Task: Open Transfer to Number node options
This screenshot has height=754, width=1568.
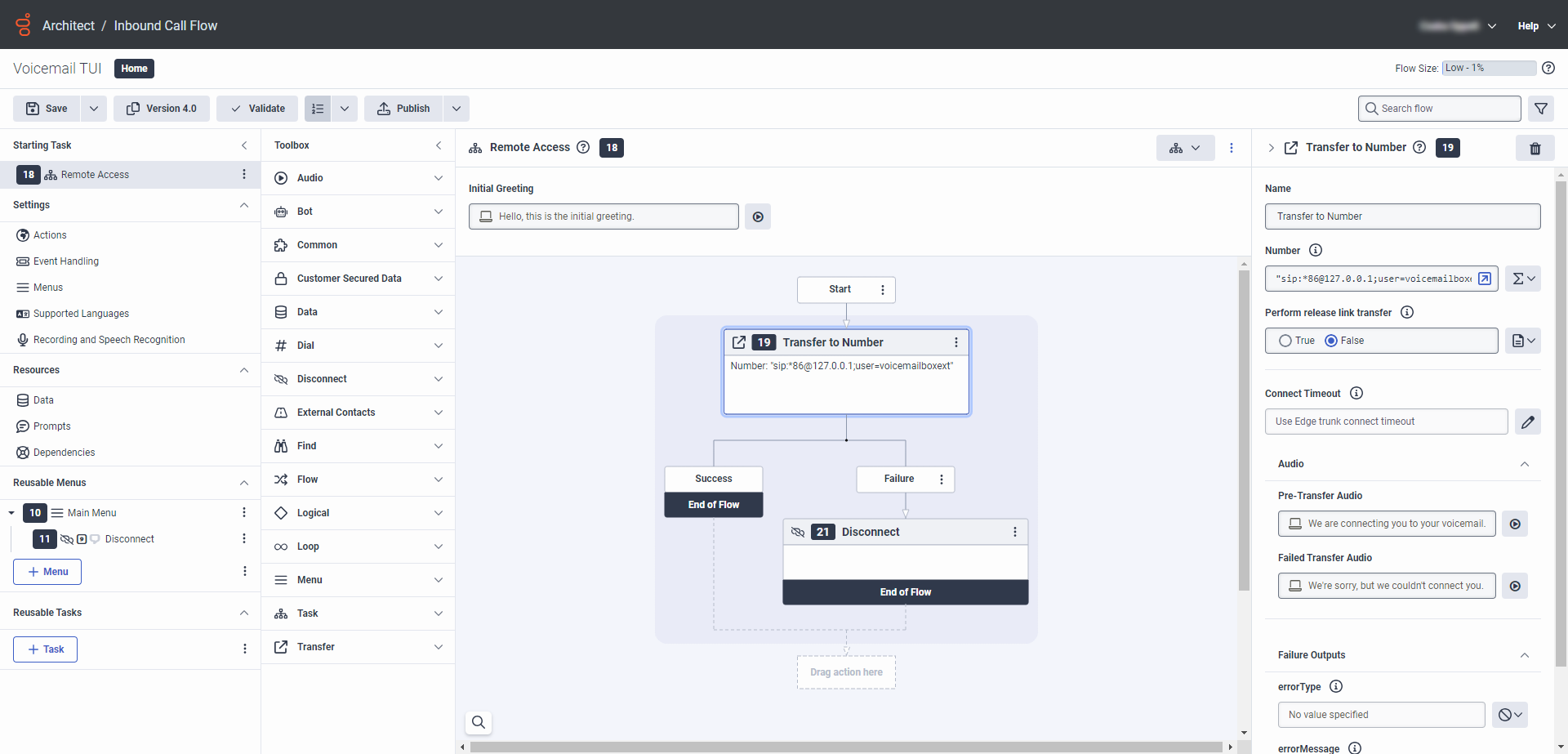Action: click(956, 342)
